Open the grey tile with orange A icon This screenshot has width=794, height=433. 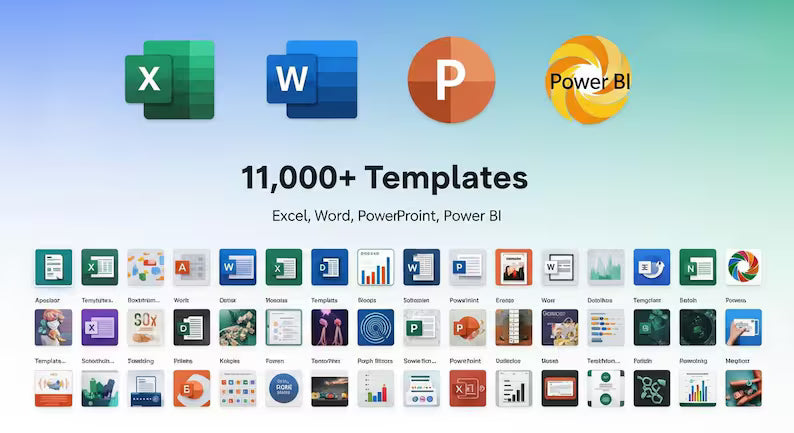191,267
